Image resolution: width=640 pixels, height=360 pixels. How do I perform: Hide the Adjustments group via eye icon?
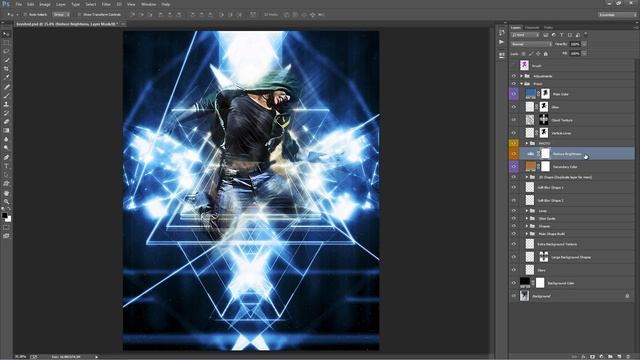coord(514,76)
